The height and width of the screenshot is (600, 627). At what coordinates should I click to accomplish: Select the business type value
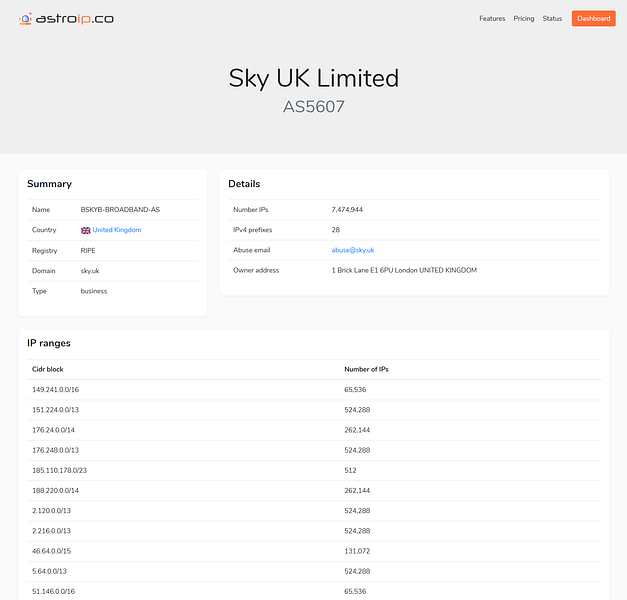(x=94, y=291)
